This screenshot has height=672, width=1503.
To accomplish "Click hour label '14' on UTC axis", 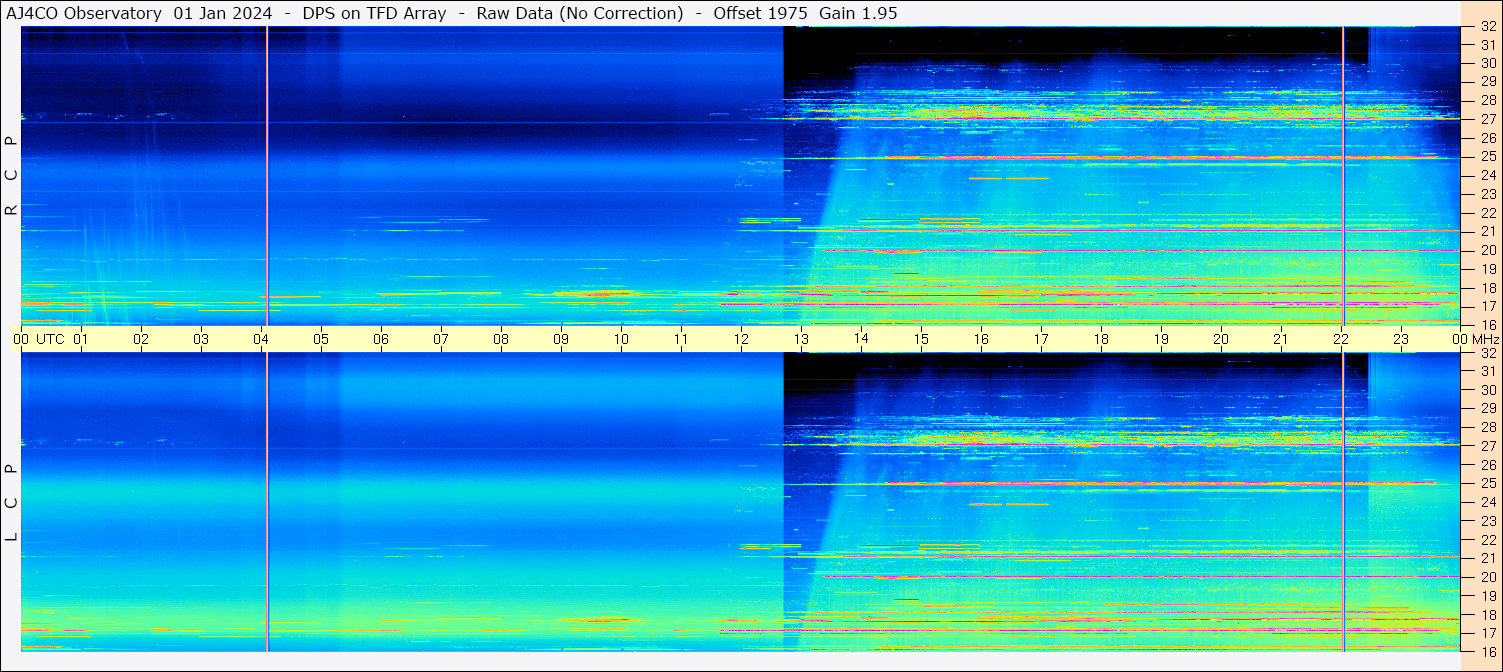I will click(861, 338).
